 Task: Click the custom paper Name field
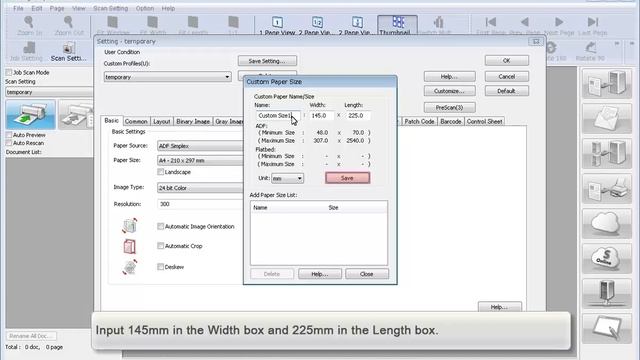[278, 116]
